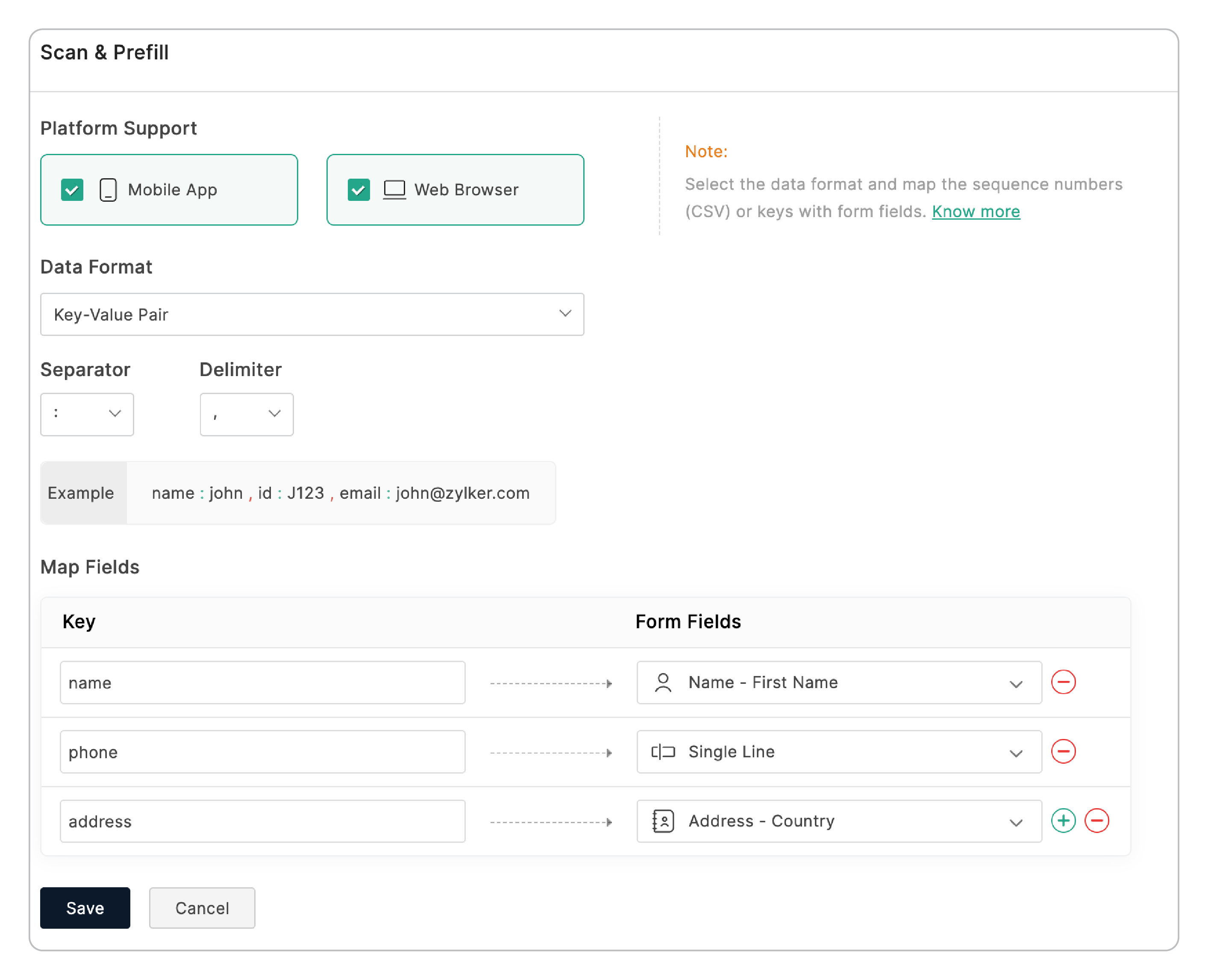This screenshot has height=980, width=1208.
Task: Expand the Address - Country field dropdown
Action: pos(838,821)
